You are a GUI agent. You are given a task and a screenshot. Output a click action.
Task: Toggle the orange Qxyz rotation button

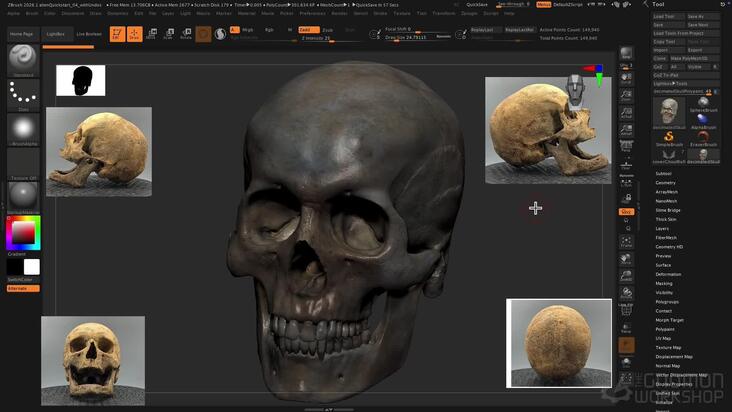[626, 211]
